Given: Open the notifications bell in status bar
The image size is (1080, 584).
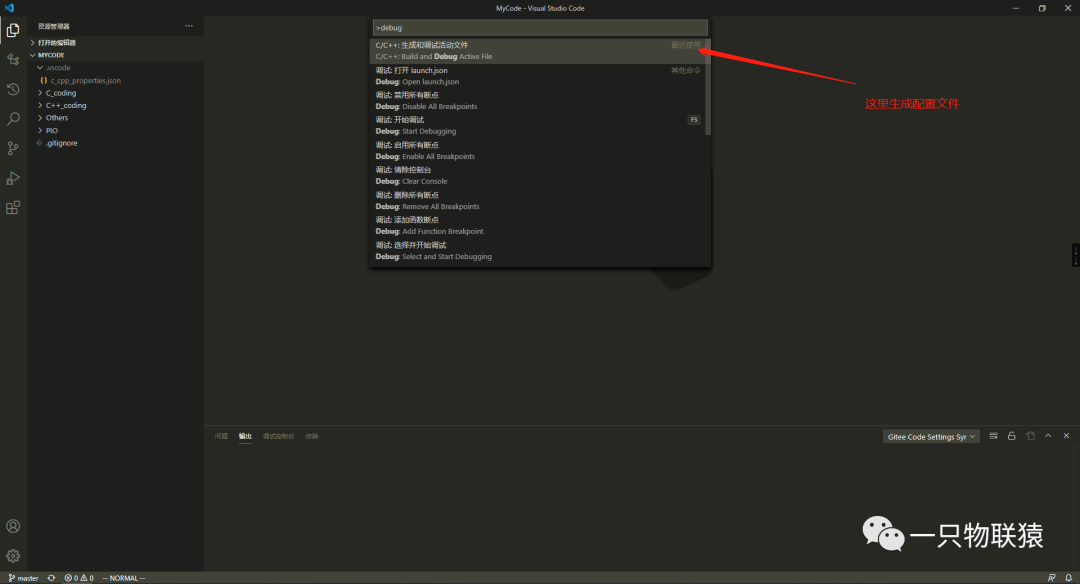Looking at the screenshot, I should [1068, 578].
